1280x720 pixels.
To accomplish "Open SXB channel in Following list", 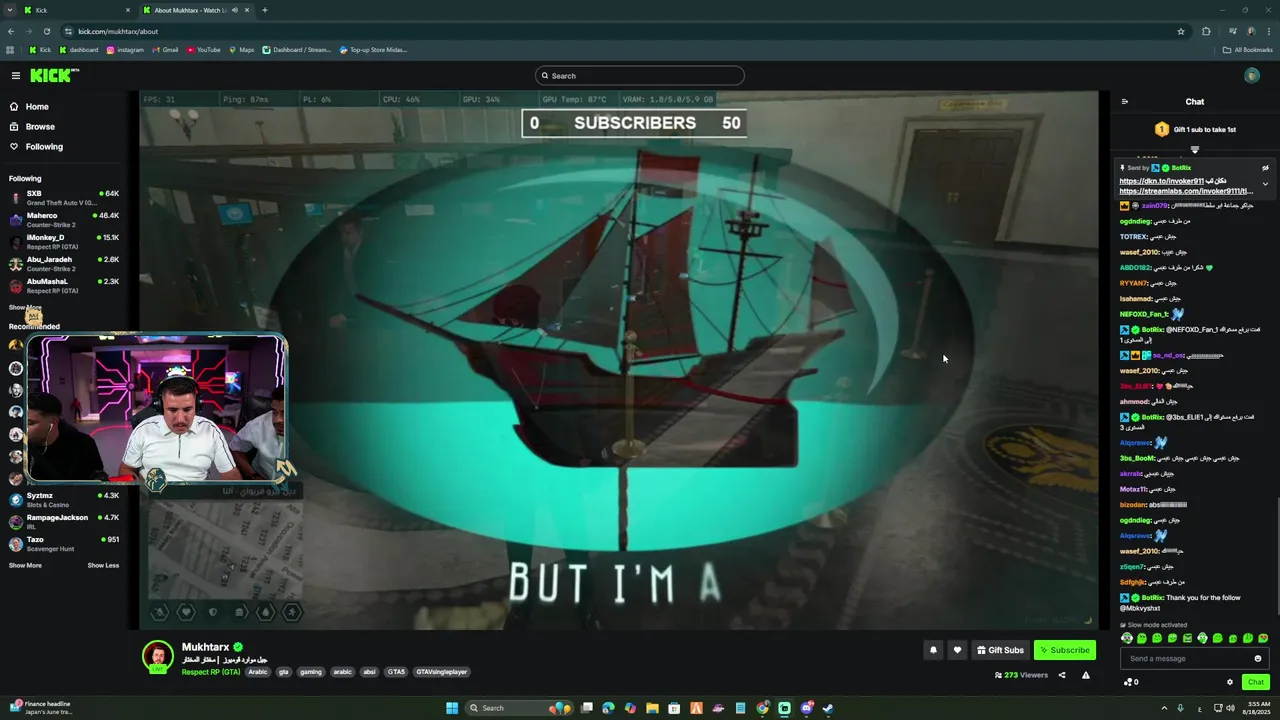I will (x=64, y=198).
